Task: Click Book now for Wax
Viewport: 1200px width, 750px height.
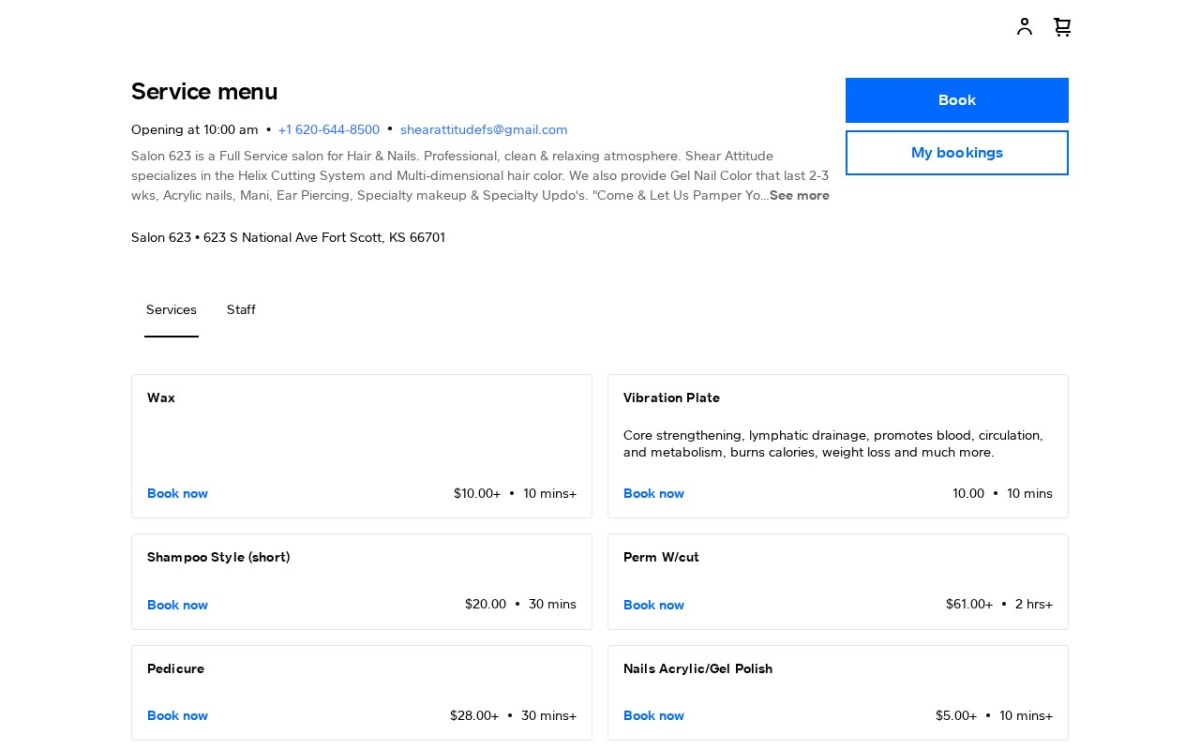Action: (178, 494)
